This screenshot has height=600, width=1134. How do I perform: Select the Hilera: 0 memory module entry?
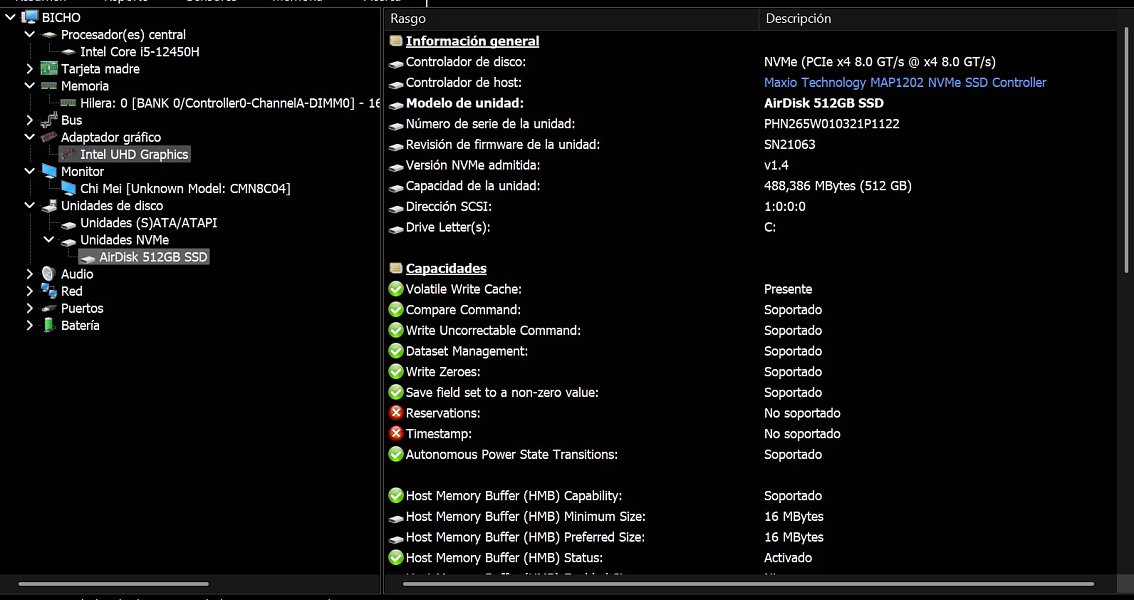230,103
